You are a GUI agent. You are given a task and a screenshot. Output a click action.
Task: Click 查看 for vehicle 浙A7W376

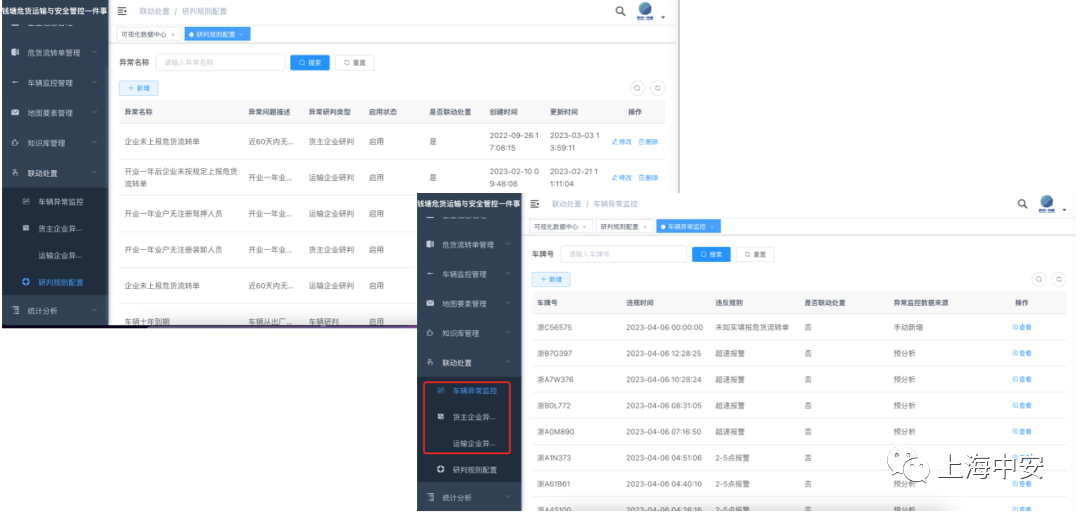tap(1022, 380)
